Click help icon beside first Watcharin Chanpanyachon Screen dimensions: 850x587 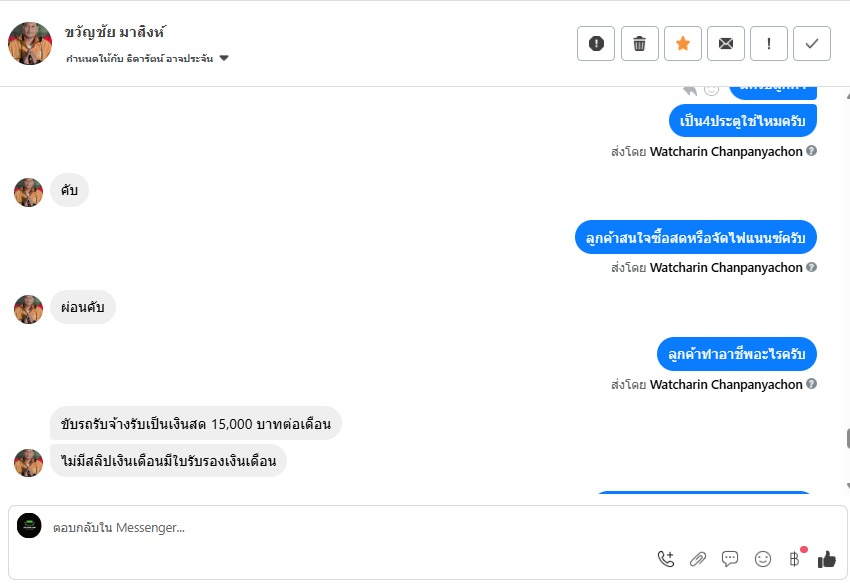(x=812, y=152)
